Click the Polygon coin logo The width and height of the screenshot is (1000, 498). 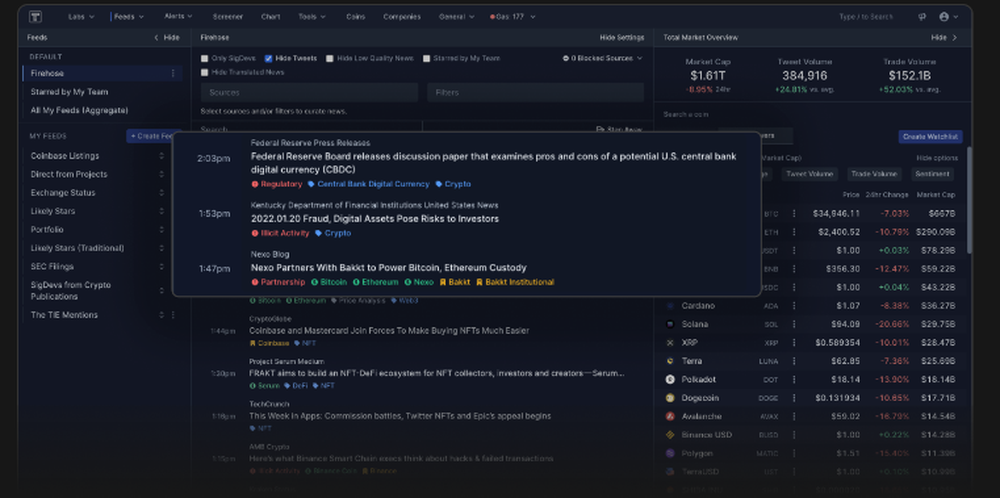tap(670, 453)
